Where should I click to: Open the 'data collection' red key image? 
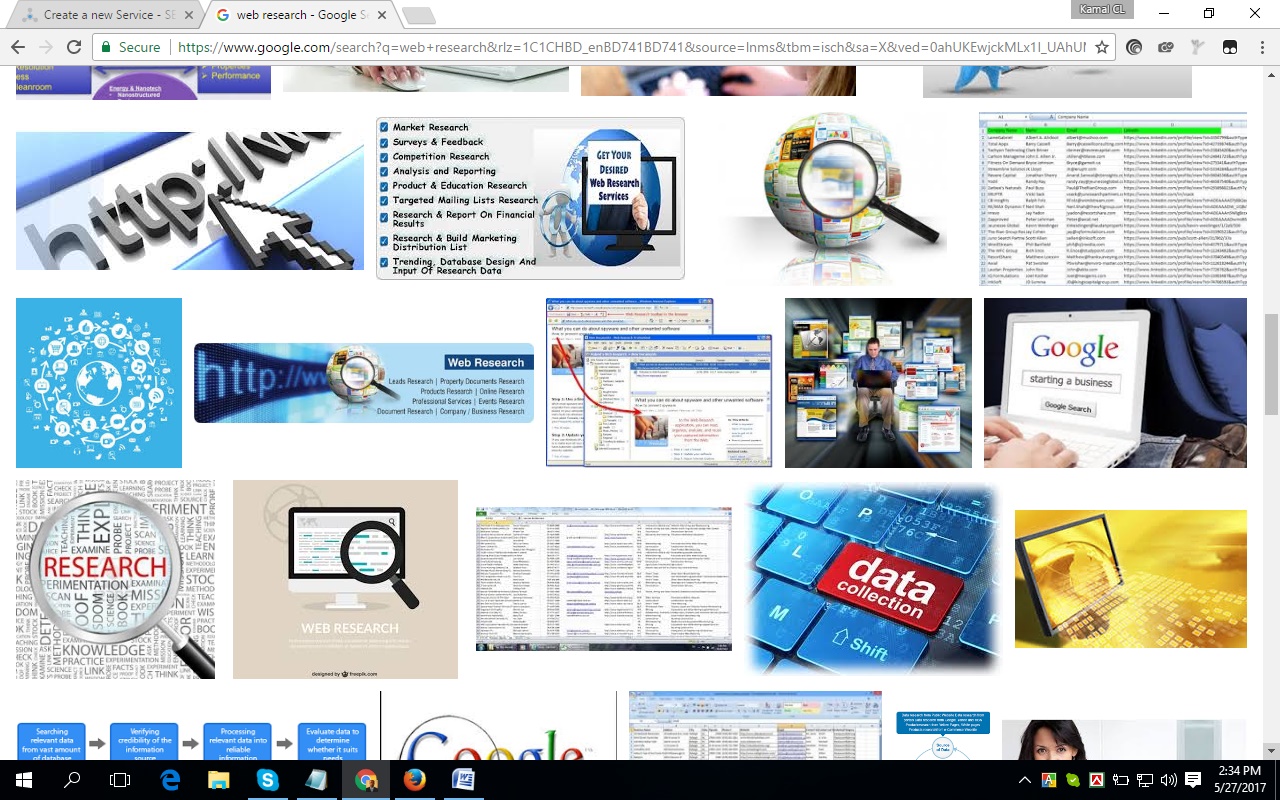click(872, 580)
